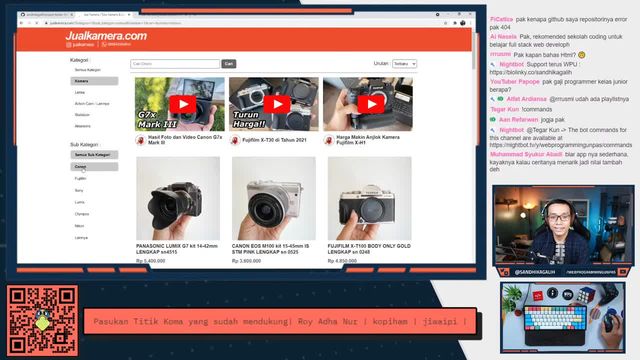Click the keyboard camera feed
This screenshot has width=640, height=360.
pos(563,317)
